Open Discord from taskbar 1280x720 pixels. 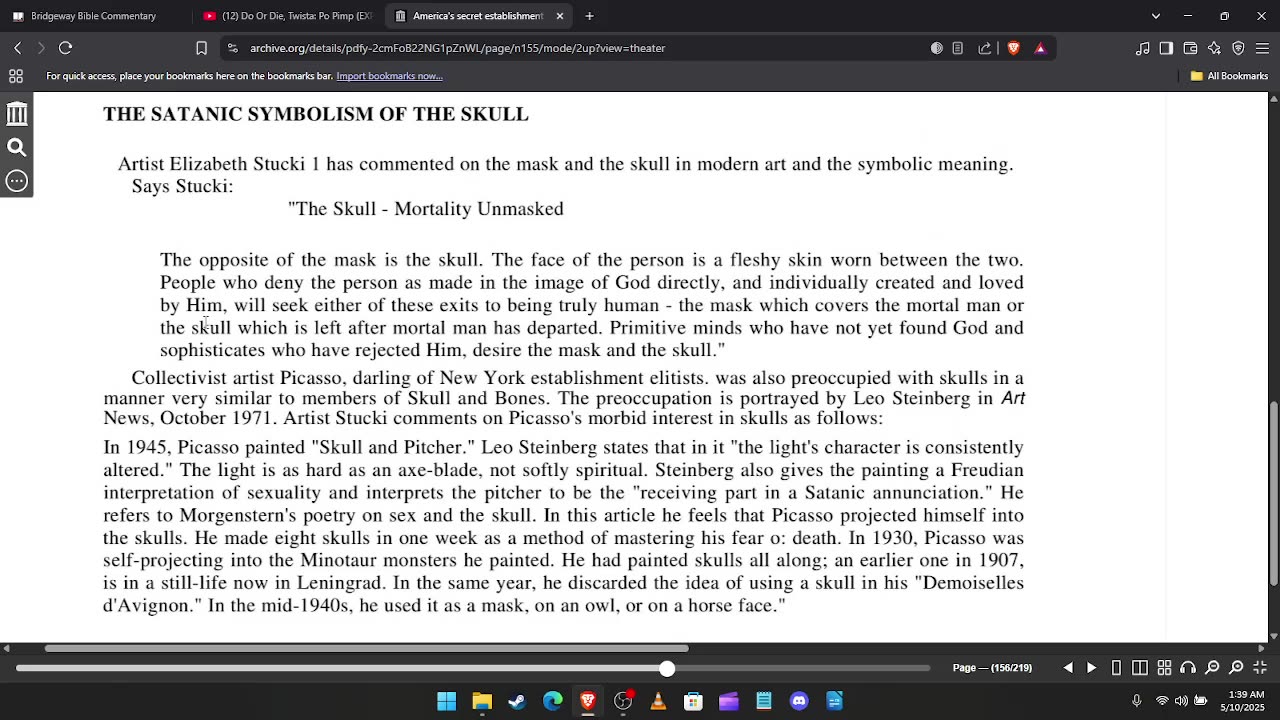(799, 701)
